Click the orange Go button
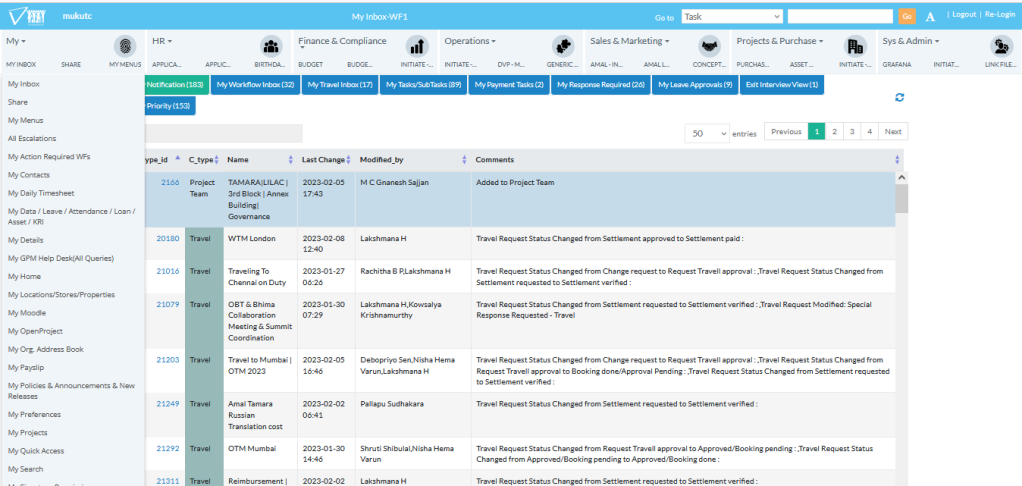This screenshot has width=1022, height=486. 907,17
